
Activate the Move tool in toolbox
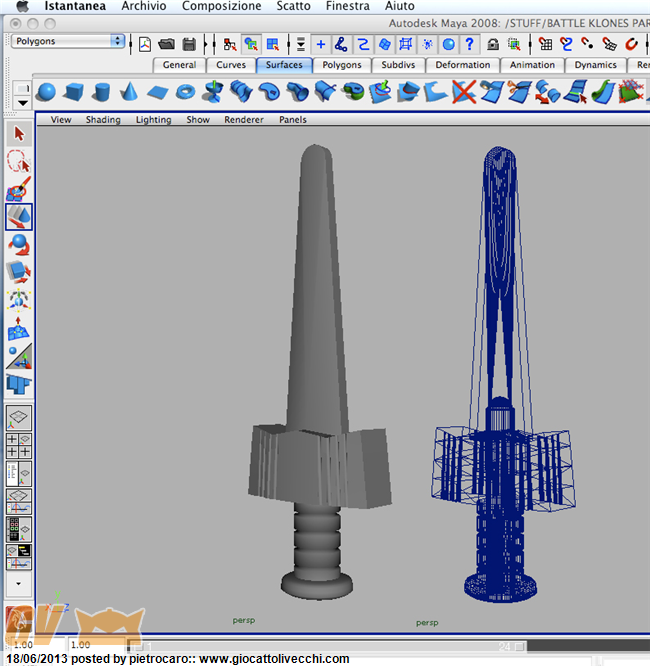click(19, 216)
